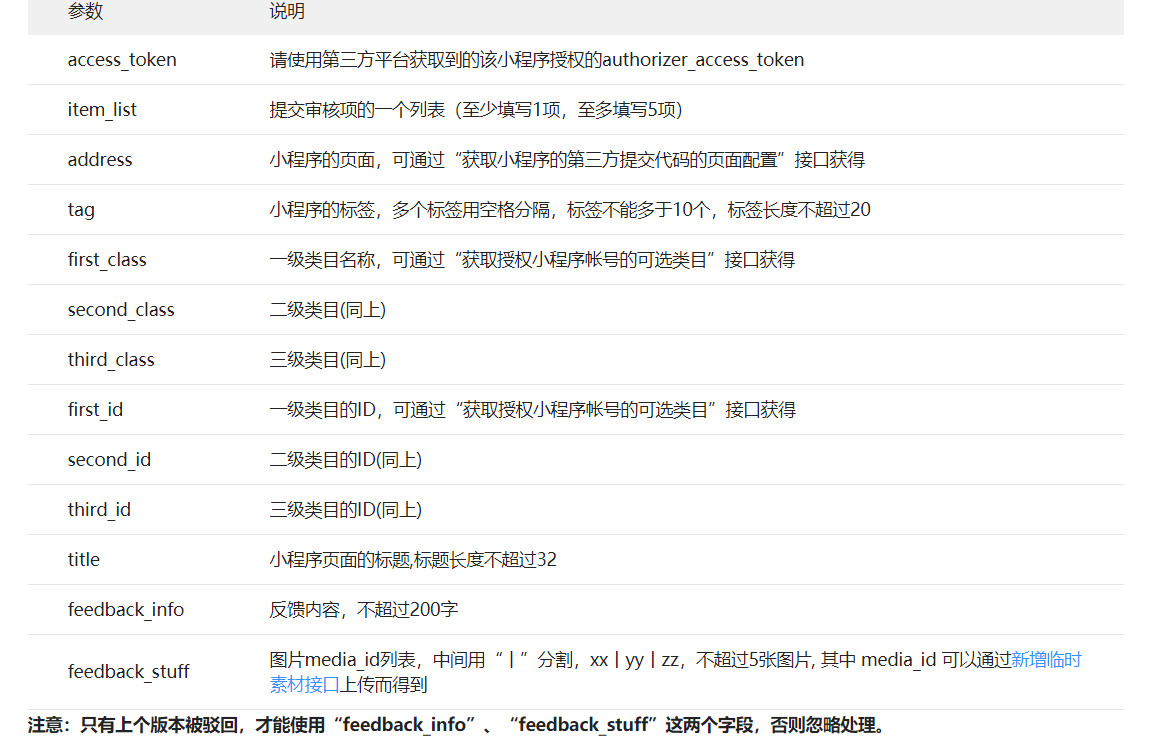Click the first_id parameter name
1155x744 pixels.
[x=95, y=410]
